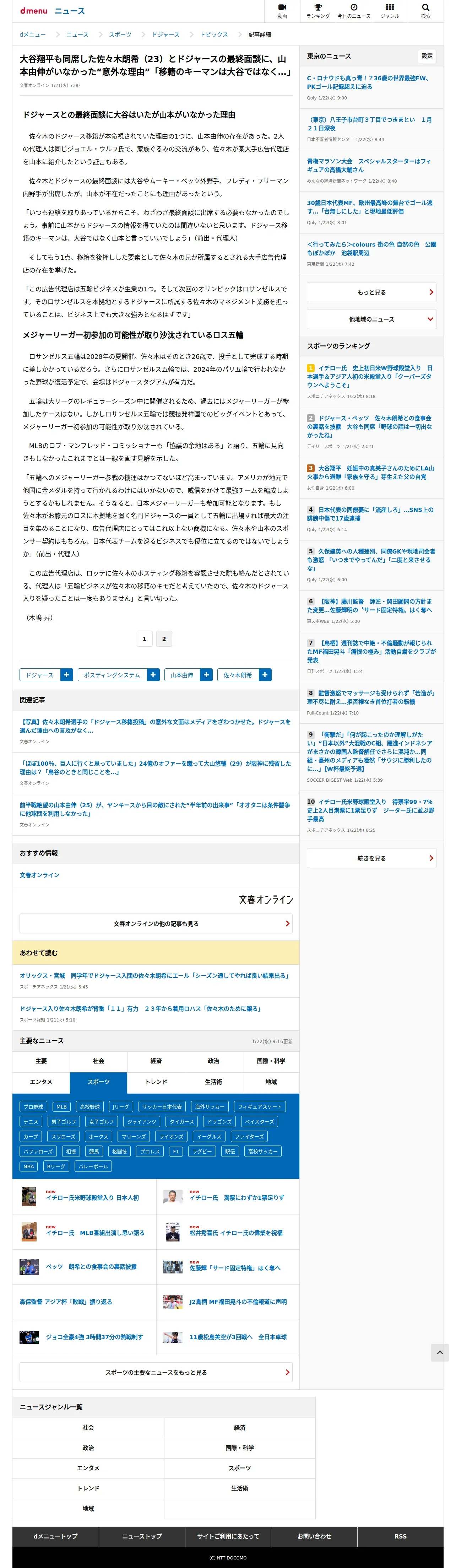Click plus icon on ドジャース tag
This screenshot has height=1568, width=456.
[x=67, y=674]
